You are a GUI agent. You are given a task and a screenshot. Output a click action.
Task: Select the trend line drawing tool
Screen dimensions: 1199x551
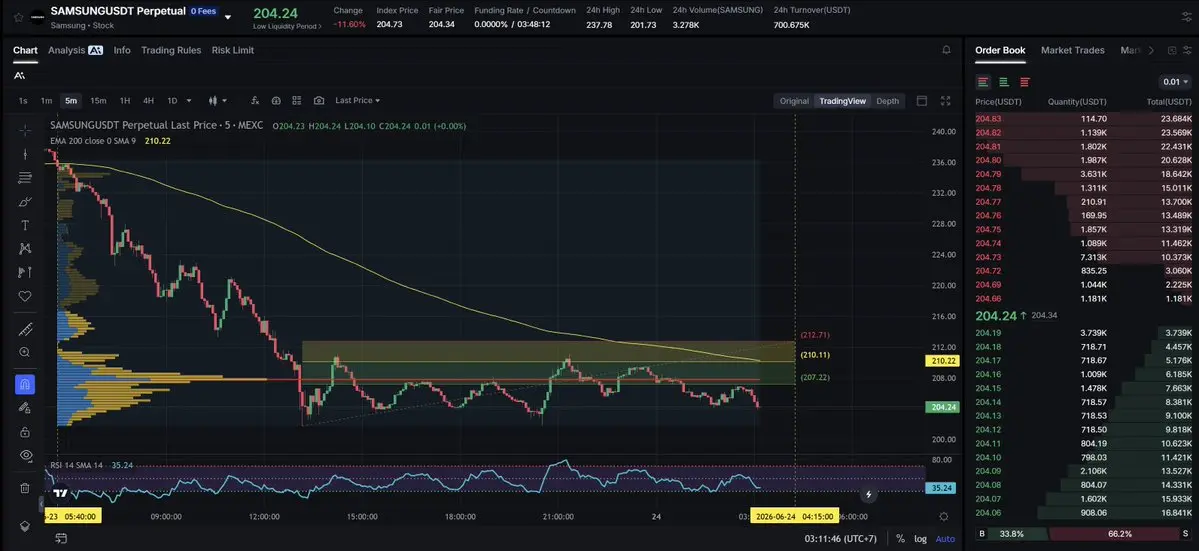pyautogui.click(x=24, y=154)
